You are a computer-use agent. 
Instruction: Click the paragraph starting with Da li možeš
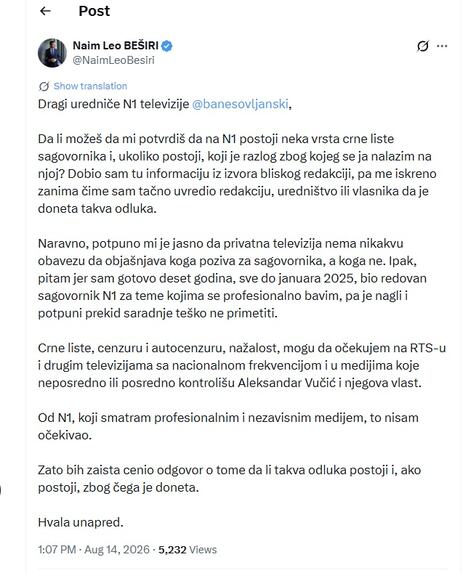237,174
